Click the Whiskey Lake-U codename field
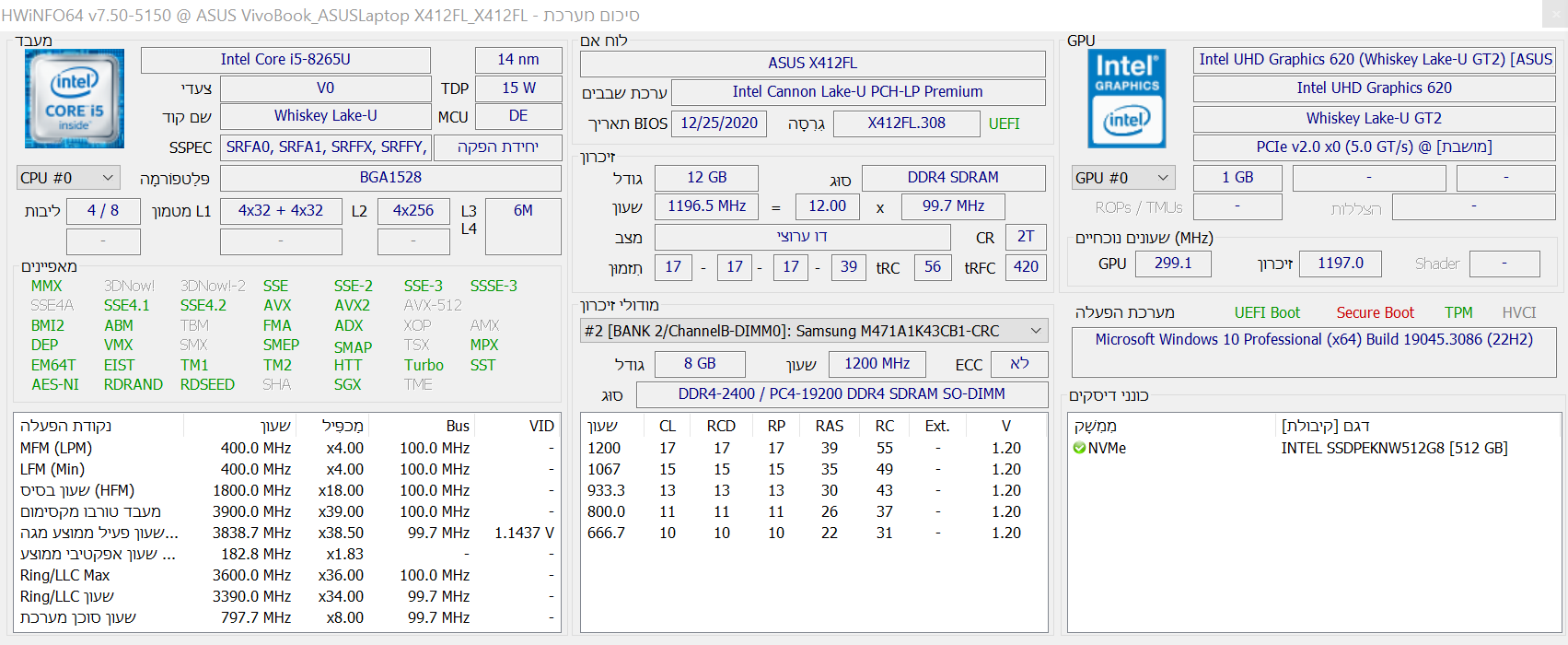 pyautogui.click(x=325, y=116)
